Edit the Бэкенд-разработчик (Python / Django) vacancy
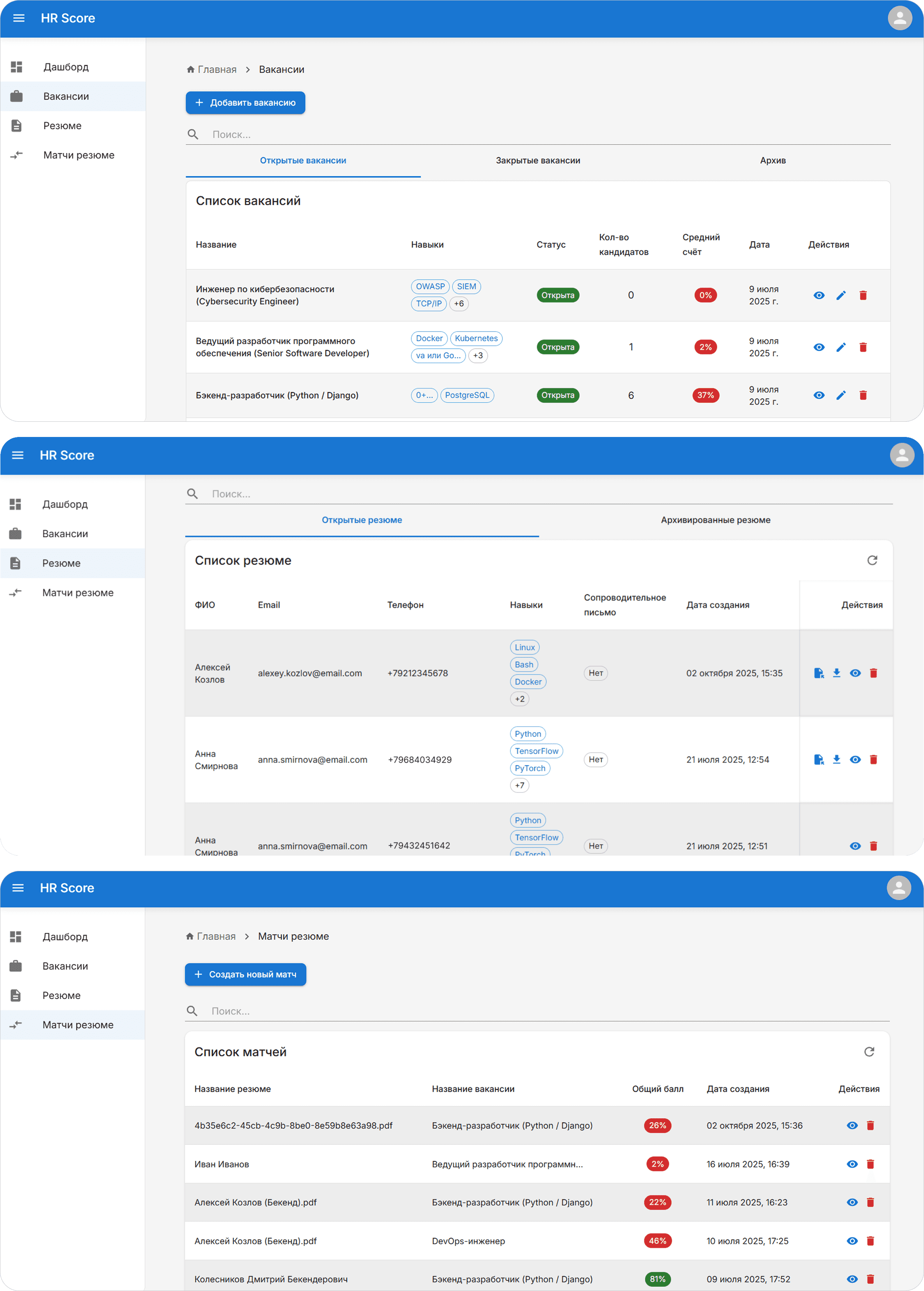924x1291 pixels. (841, 395)
